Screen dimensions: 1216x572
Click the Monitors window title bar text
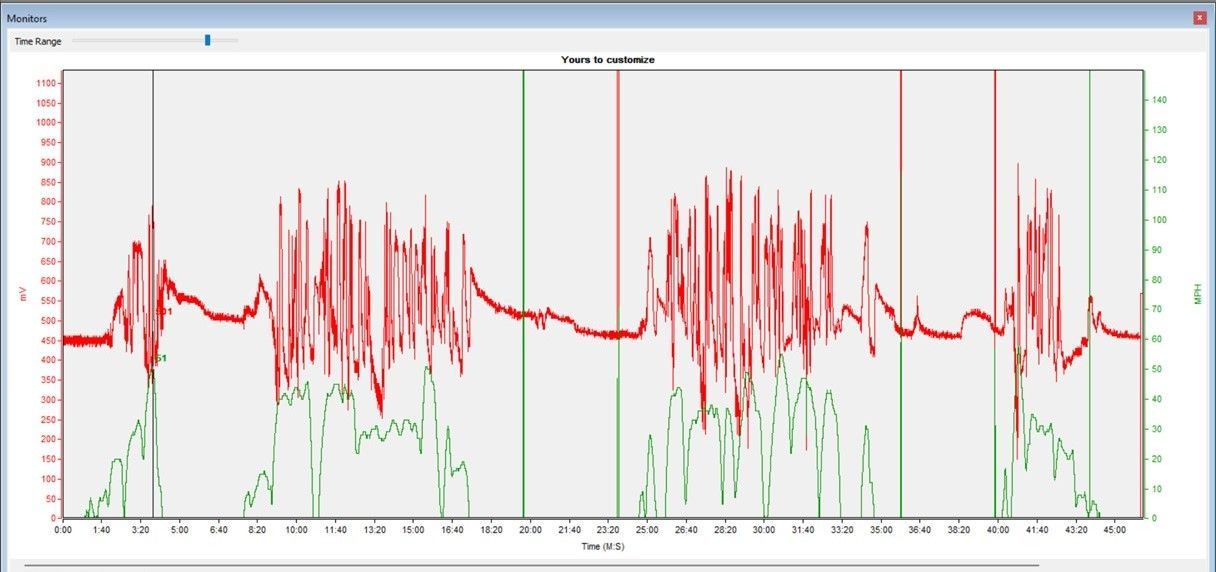(27, 18)
